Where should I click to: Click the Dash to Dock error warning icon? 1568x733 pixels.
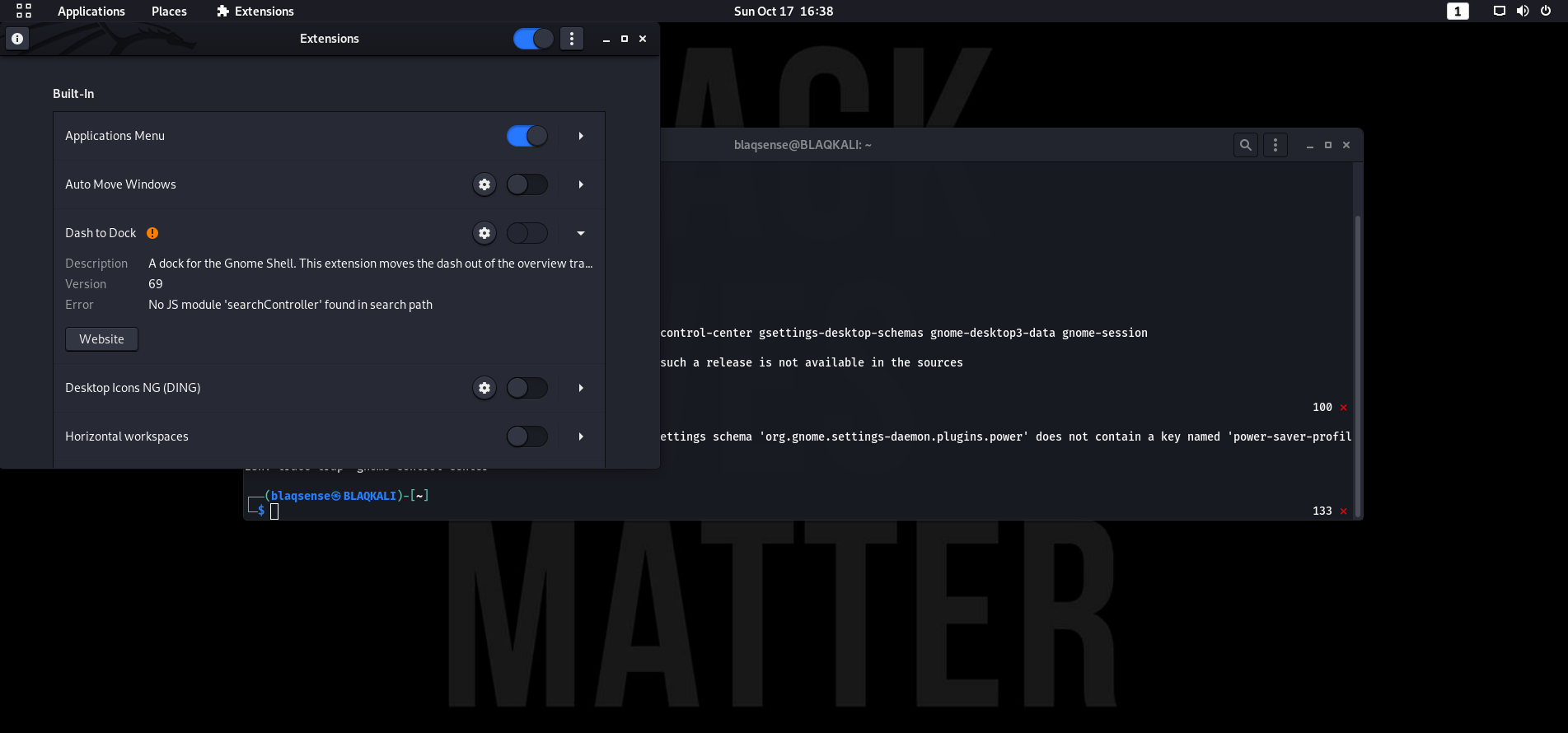pos(152,233)
